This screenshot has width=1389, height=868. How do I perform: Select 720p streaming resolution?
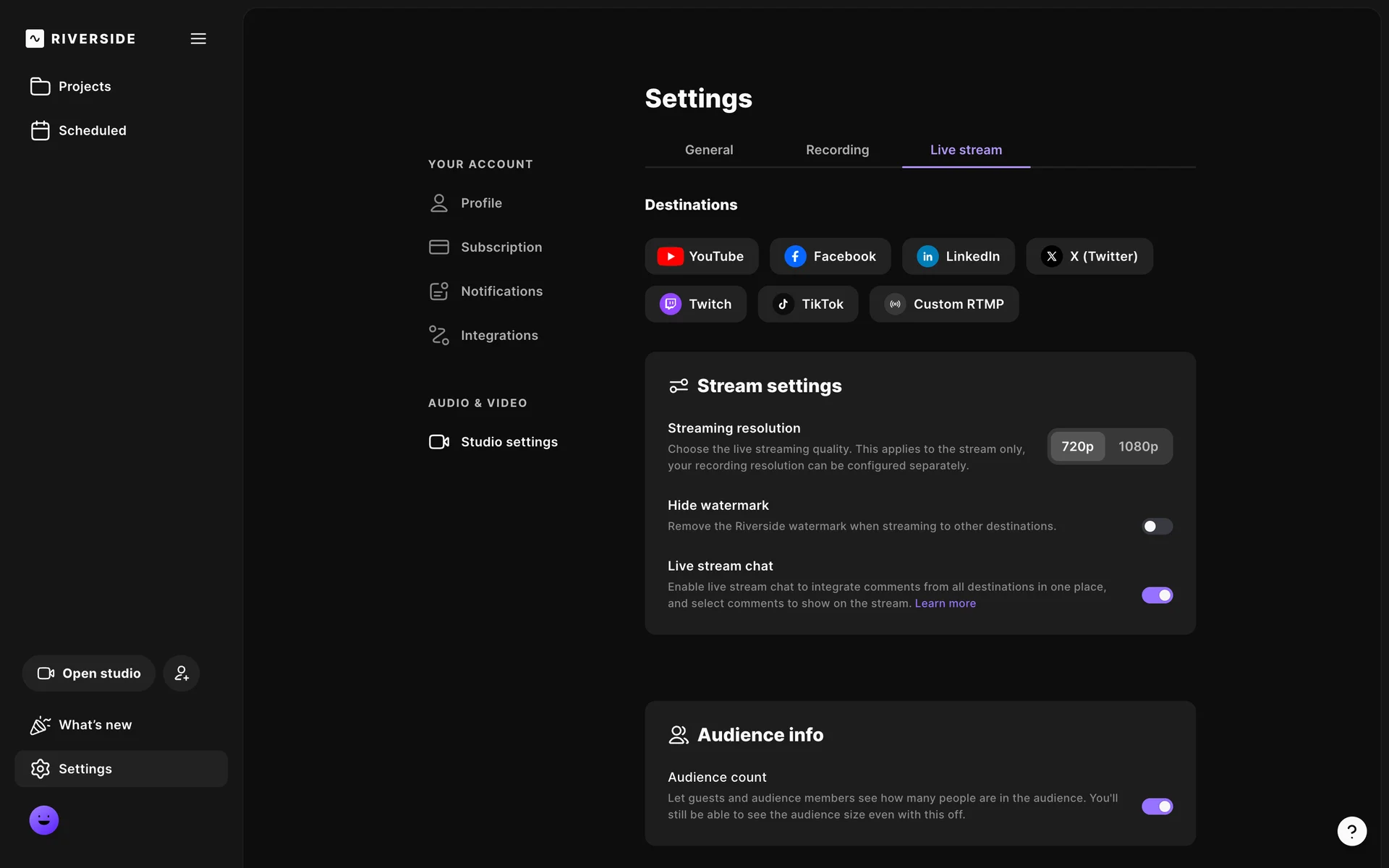1077,446
